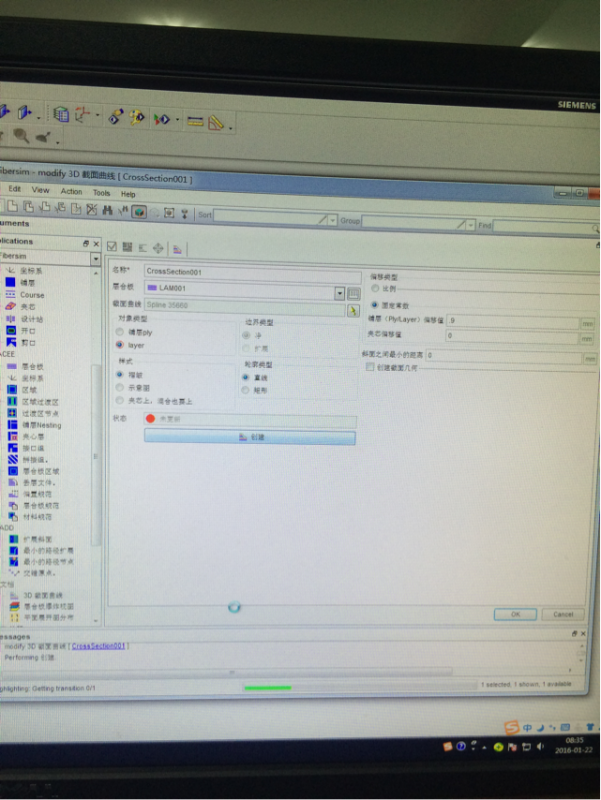
Task: Choose the 示意图 style radio option
Action: pos(120,388)
